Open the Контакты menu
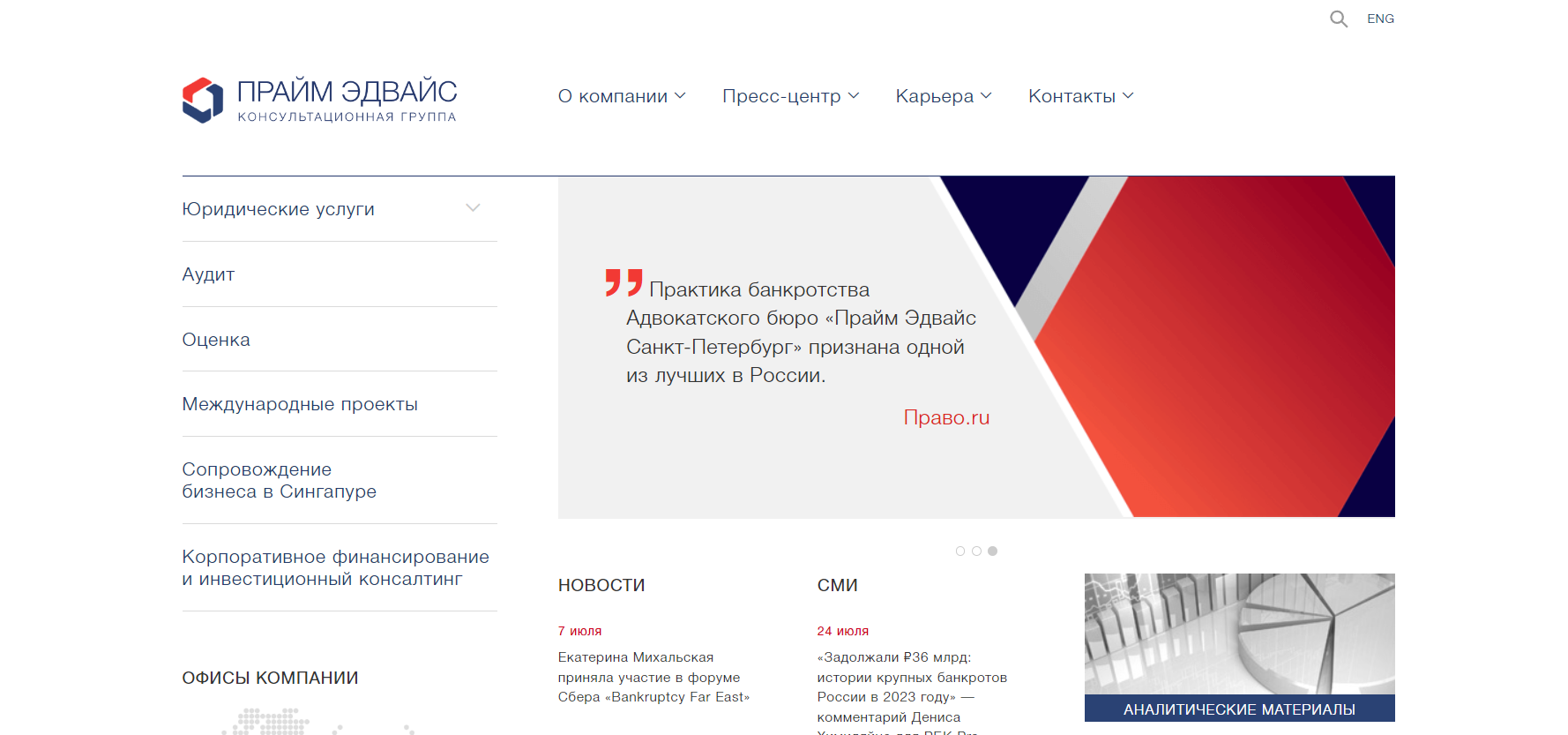The width and height of the screenshot is (1568, 735). (x=1071, y=96)
